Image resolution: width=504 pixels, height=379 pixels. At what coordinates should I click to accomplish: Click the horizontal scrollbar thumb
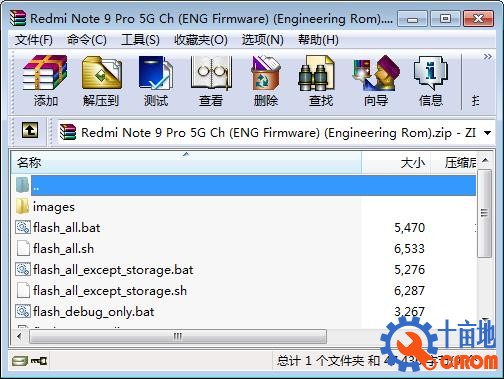point(178,337)
